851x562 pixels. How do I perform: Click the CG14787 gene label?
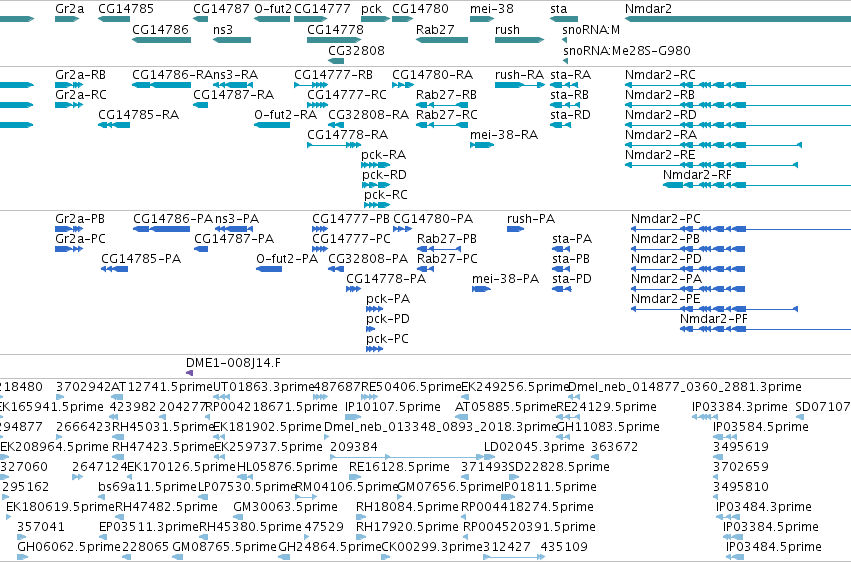[221, 9]
